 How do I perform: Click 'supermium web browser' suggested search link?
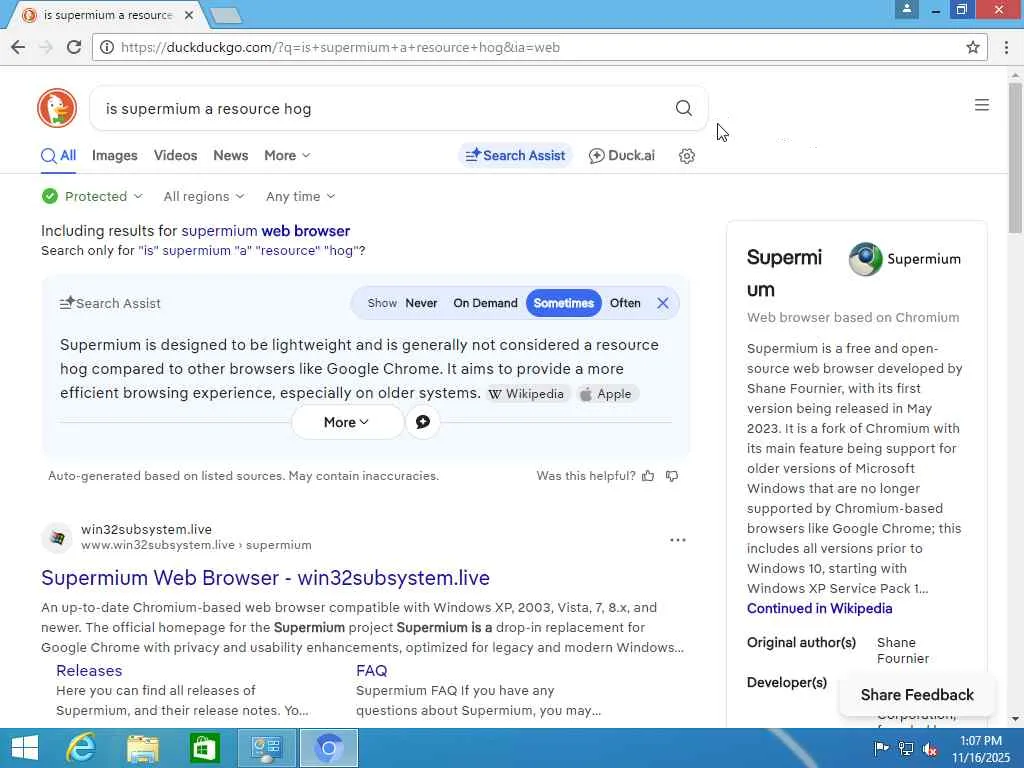(x=265, y=231)
